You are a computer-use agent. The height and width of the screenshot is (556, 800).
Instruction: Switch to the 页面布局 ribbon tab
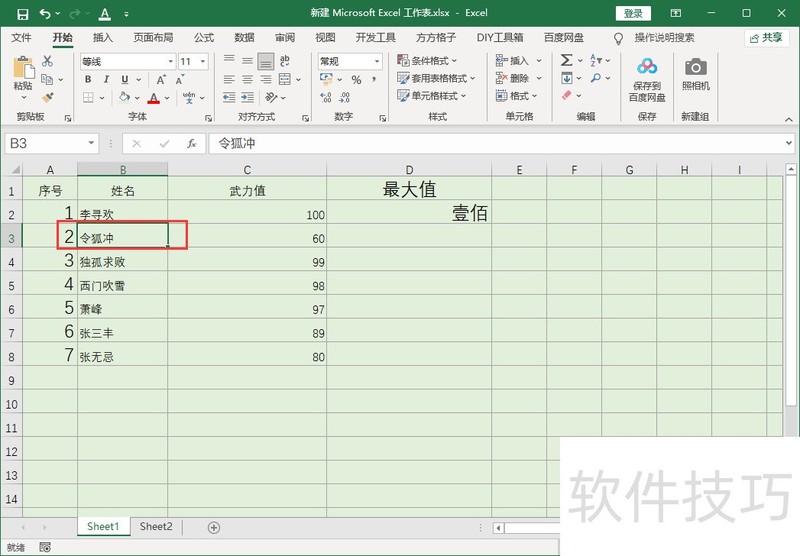(x=153, y=38)
